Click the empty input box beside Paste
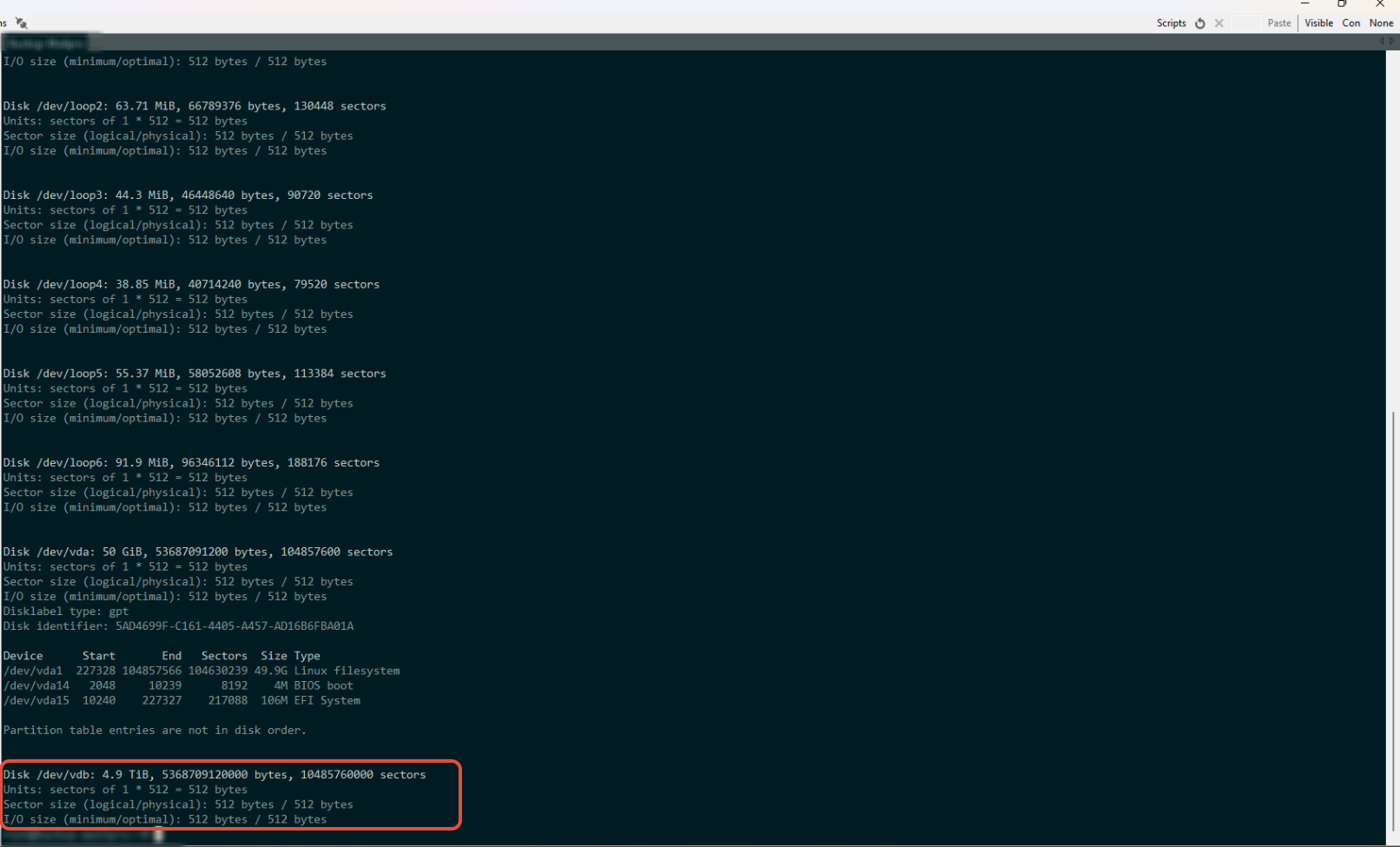1400x847 pixels. tap(1246, 23)
